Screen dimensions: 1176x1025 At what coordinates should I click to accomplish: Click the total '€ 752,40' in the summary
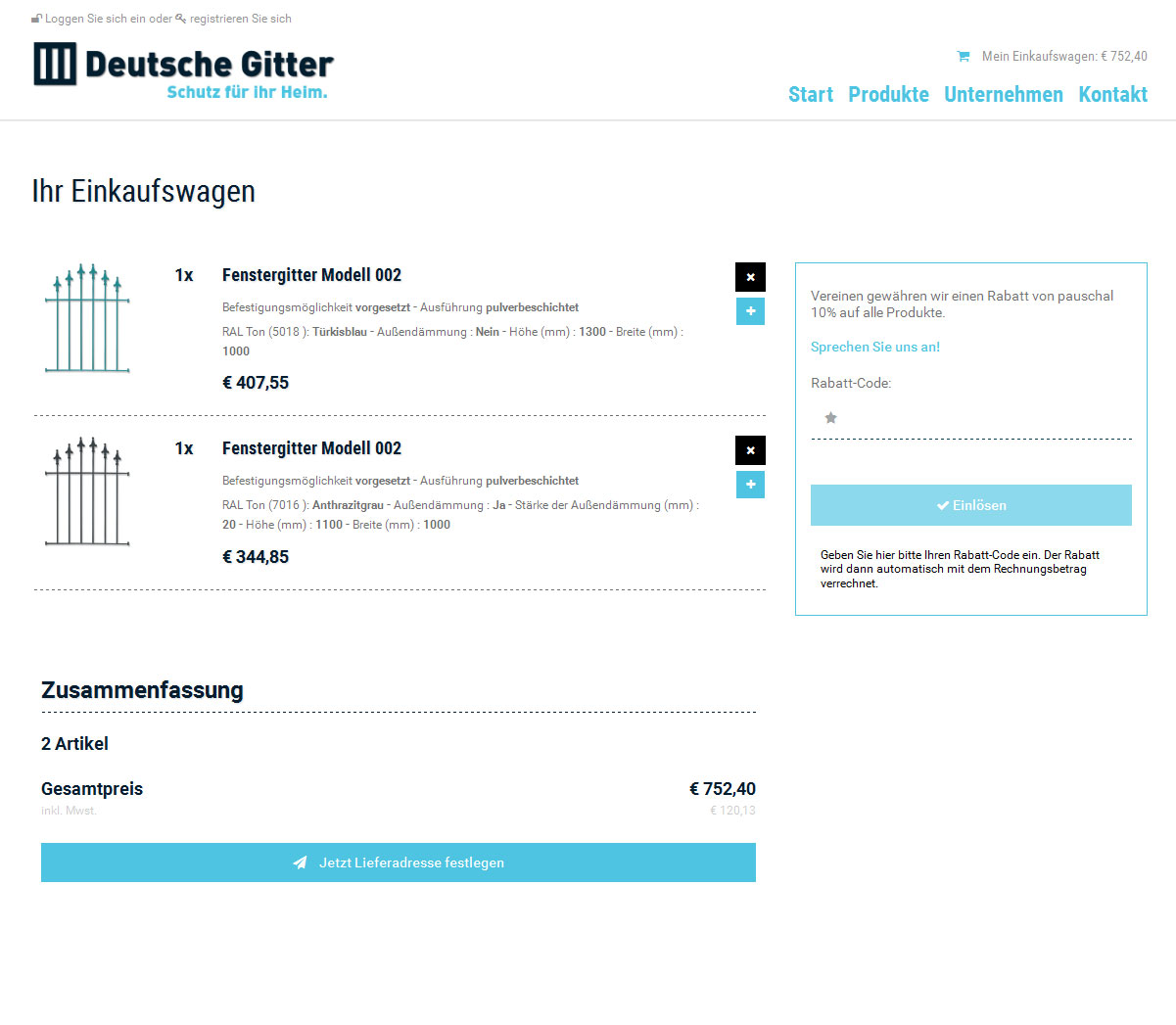(x=723, y=789)
